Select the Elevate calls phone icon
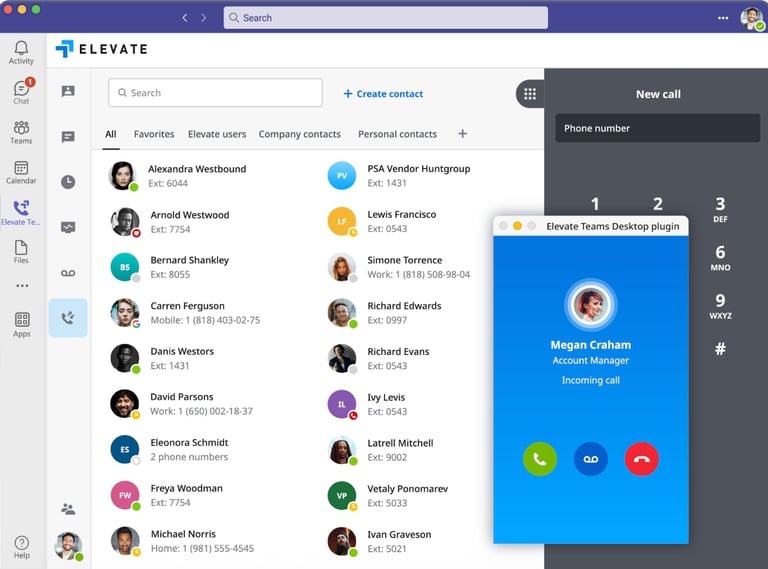768x569 pixels. pos(68,318)
